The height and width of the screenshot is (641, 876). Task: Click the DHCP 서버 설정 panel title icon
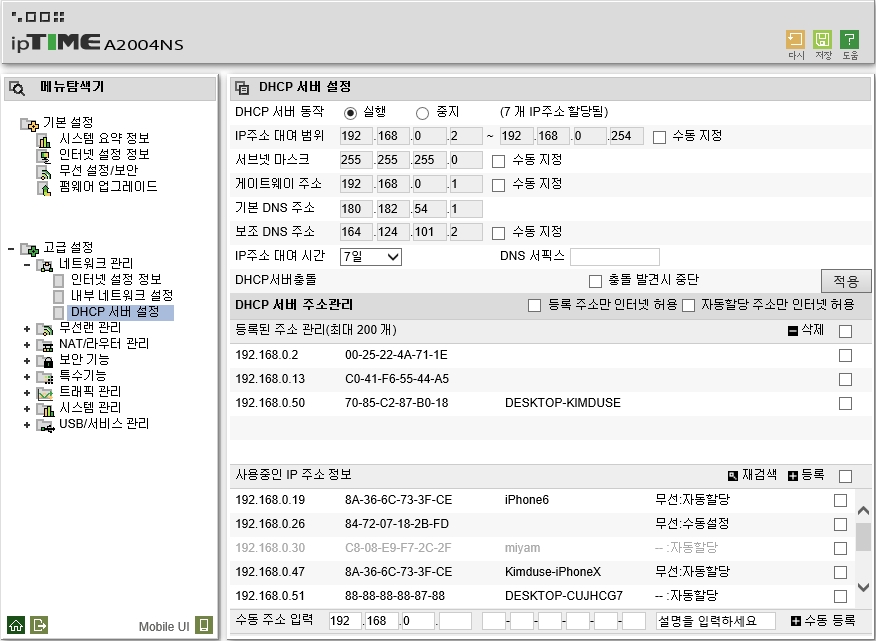[x=242, y=88]
